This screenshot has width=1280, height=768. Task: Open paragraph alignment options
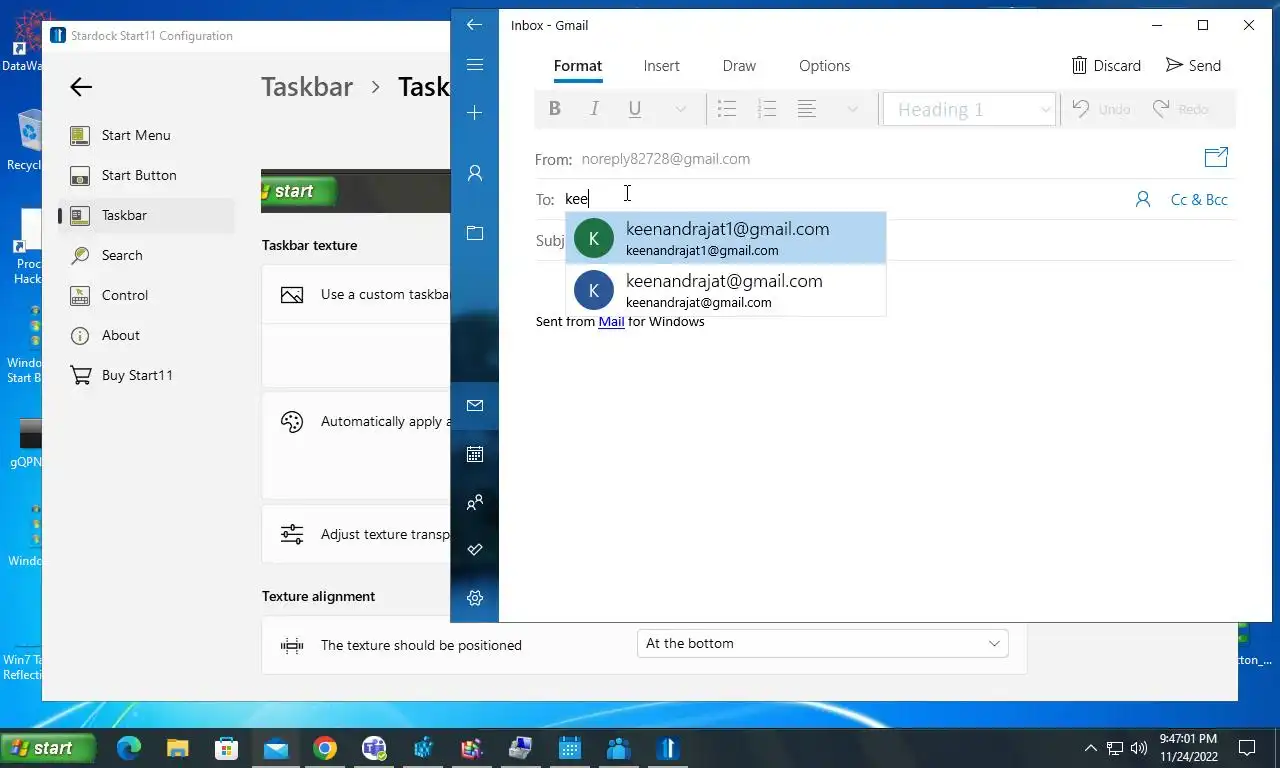pos(807,109)
